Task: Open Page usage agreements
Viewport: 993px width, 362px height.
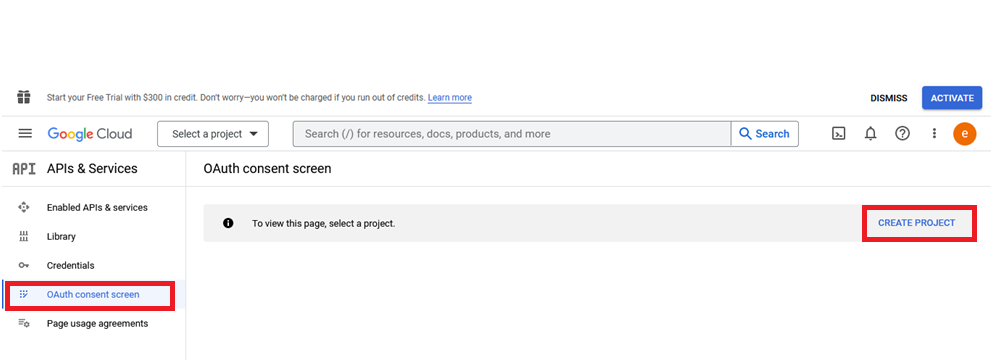Action: coord(98,323)
